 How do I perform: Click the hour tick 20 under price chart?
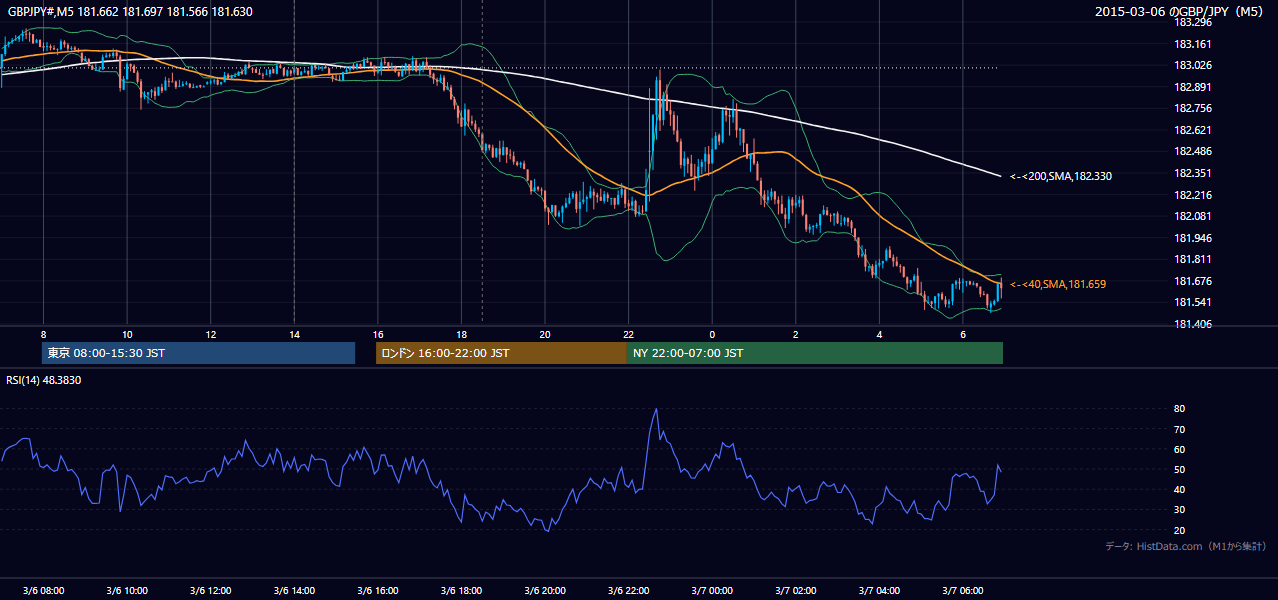[x=545, y=333]
